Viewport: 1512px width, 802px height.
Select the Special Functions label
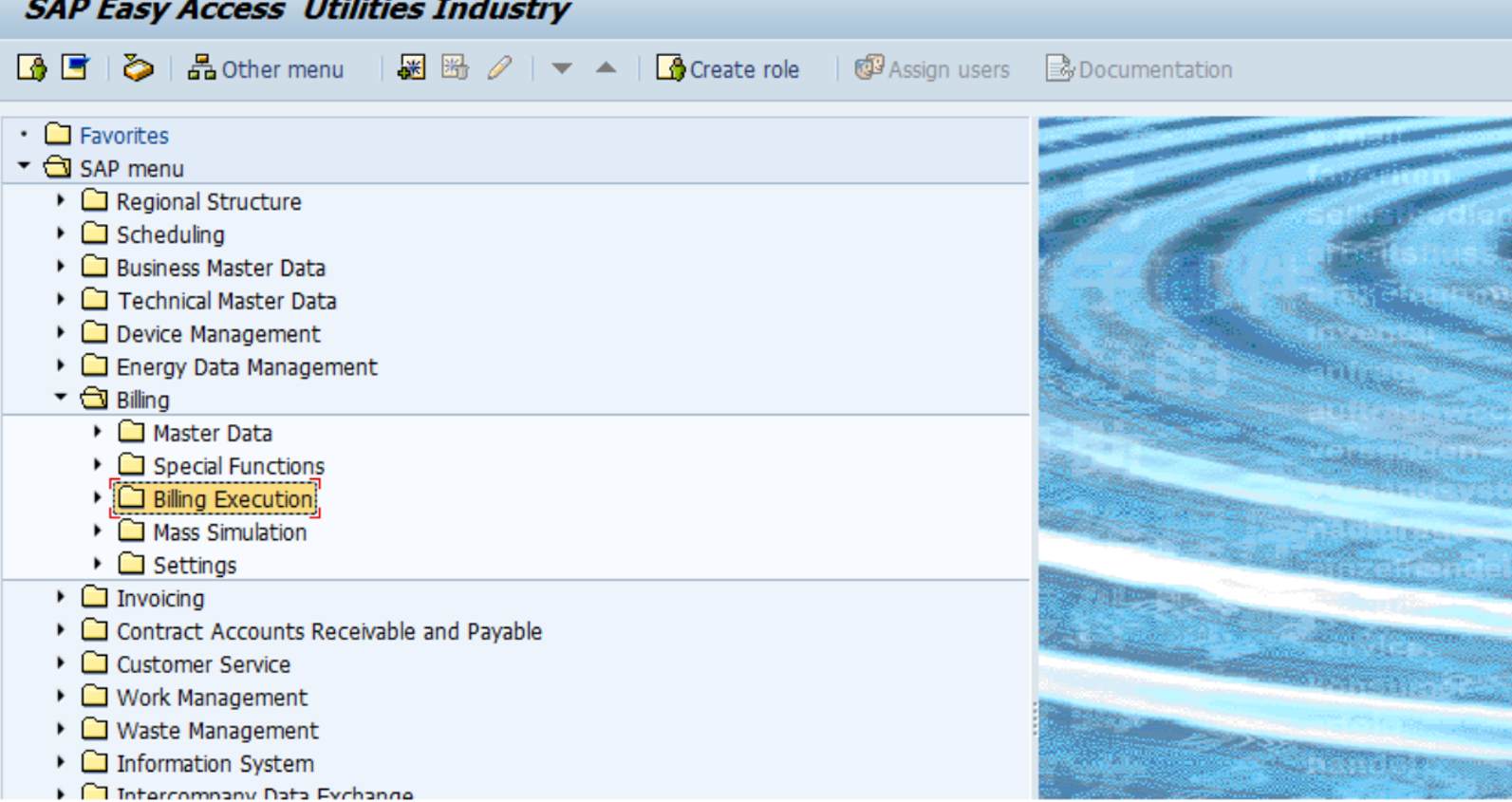239,467
